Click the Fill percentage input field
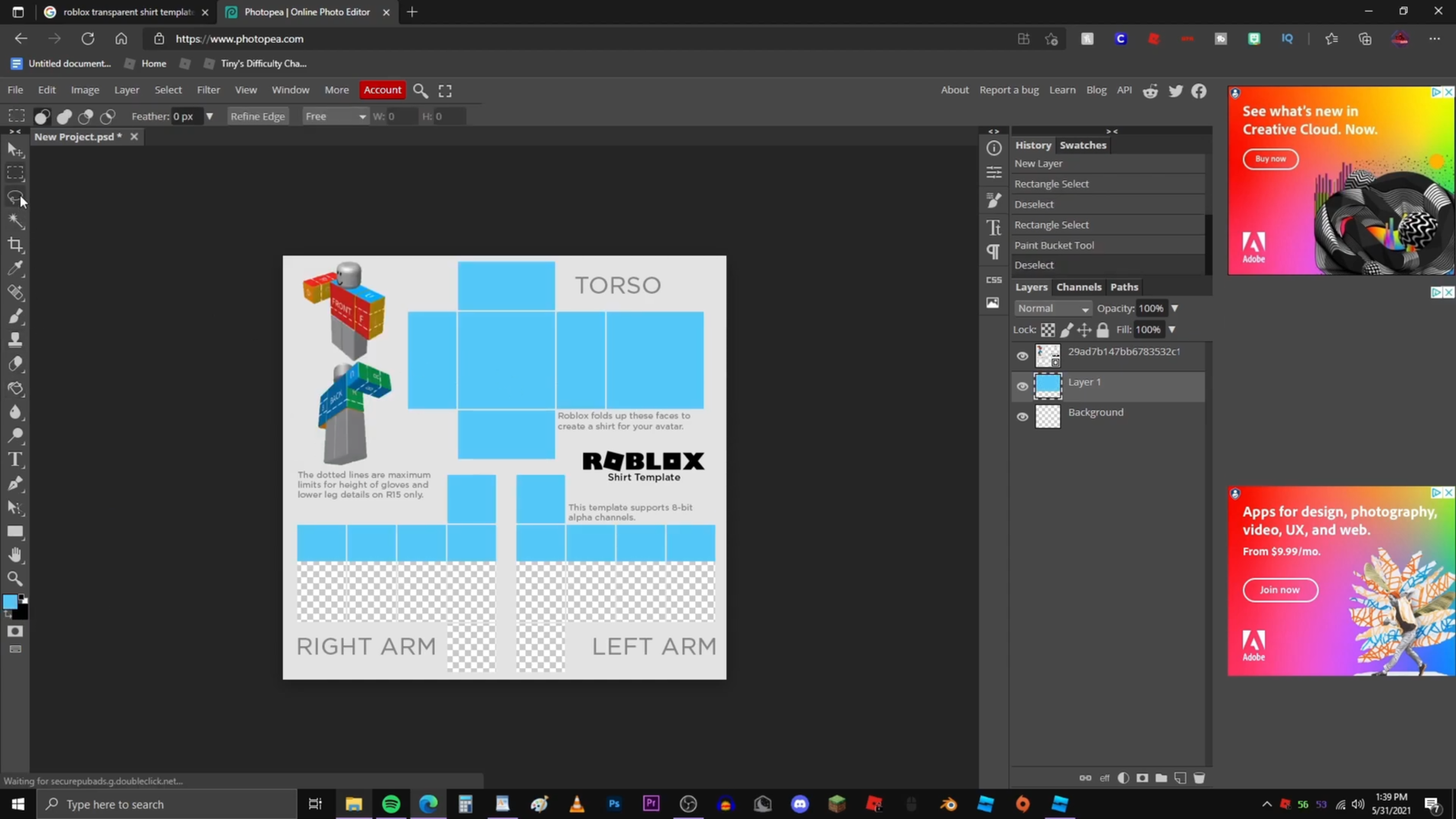This screenshot has width=1456, height=819. (x=1148, y=329)
